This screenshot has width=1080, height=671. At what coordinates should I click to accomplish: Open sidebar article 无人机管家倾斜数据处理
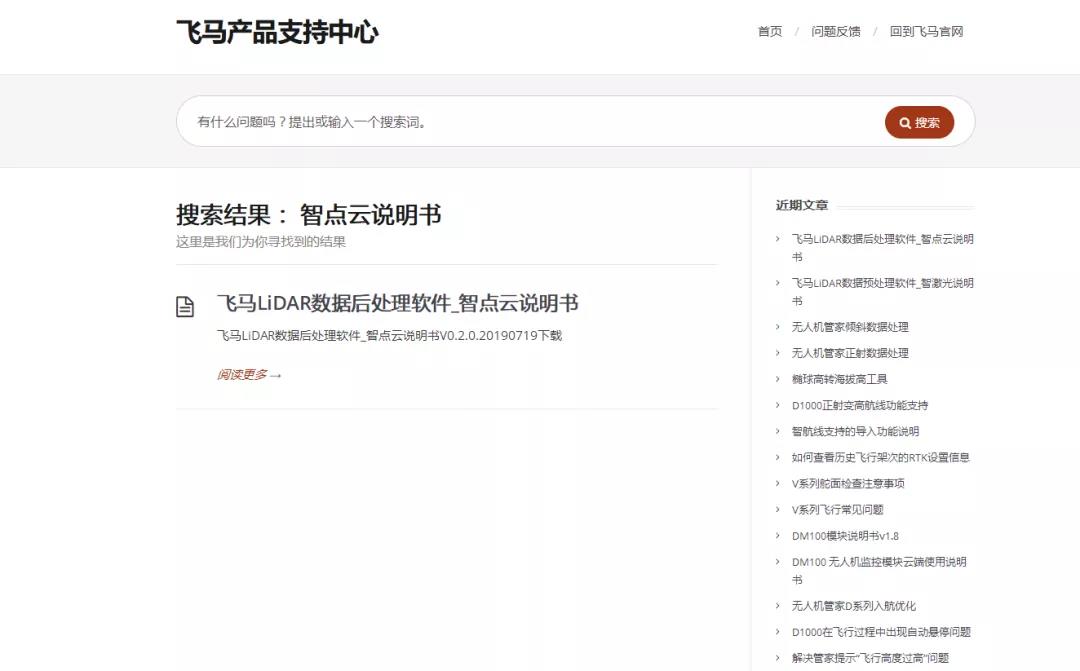click(x=849, y=327)
